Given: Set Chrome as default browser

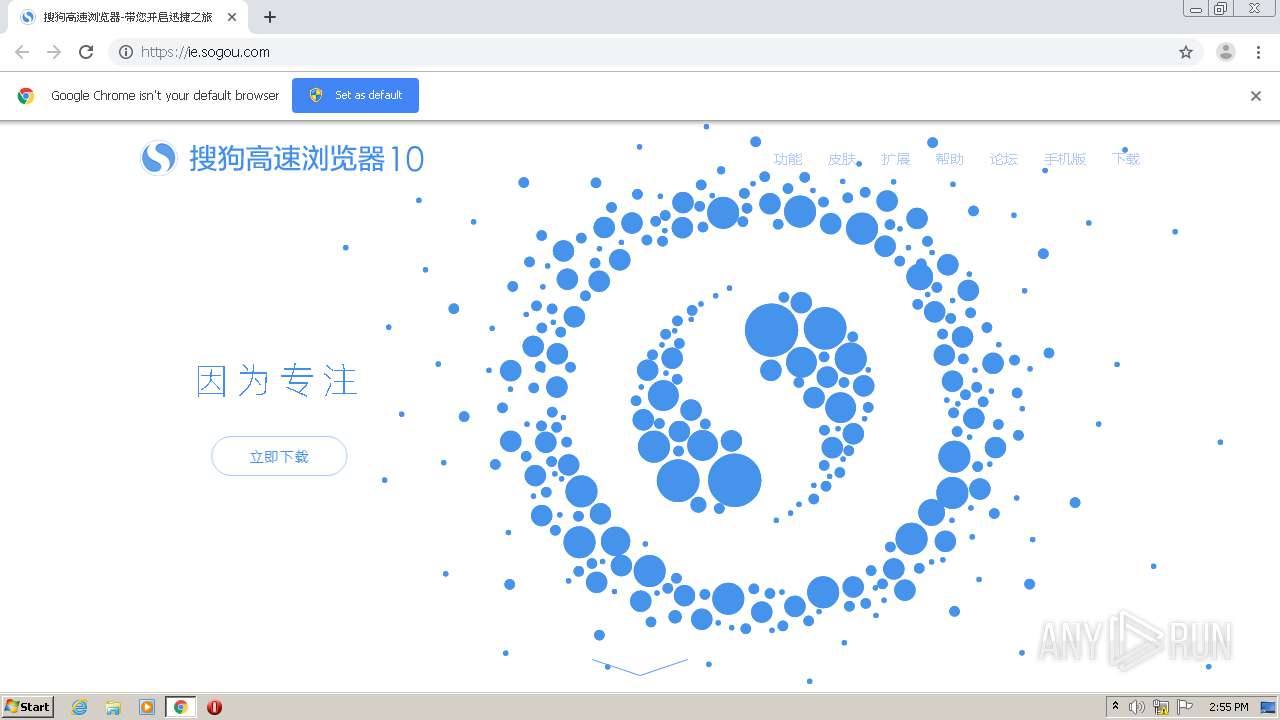Looking at the screenshot, I should [355, 95].
